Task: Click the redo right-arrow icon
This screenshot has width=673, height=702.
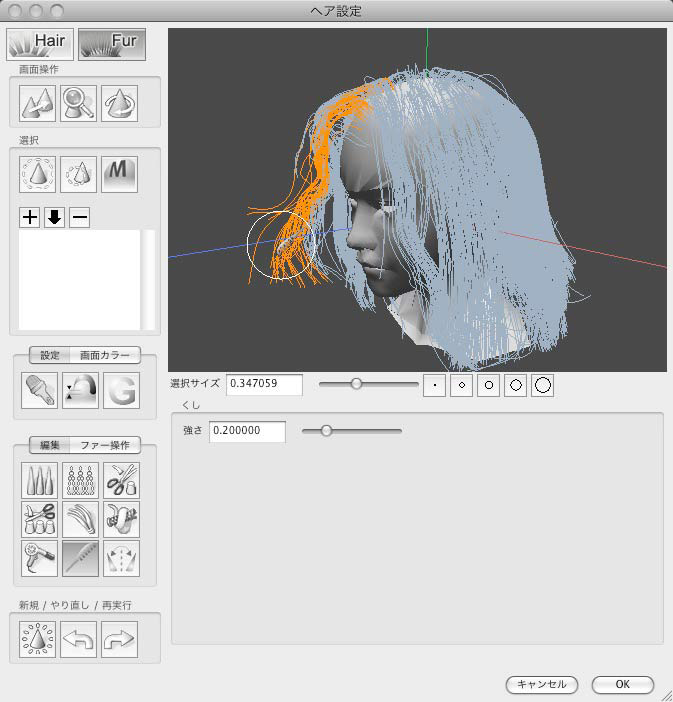Action: [x=120, y=638]
